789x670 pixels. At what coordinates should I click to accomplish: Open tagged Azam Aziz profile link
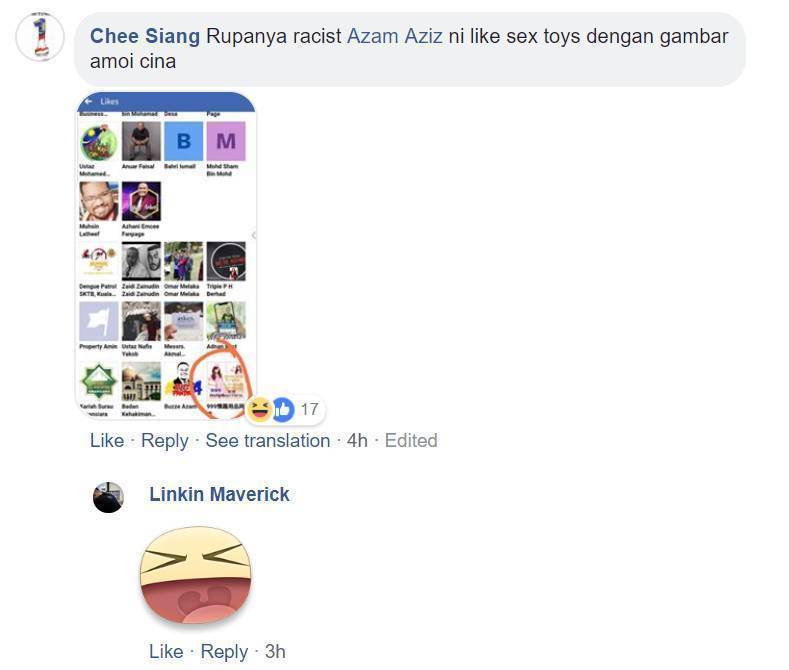pos(395,36)
